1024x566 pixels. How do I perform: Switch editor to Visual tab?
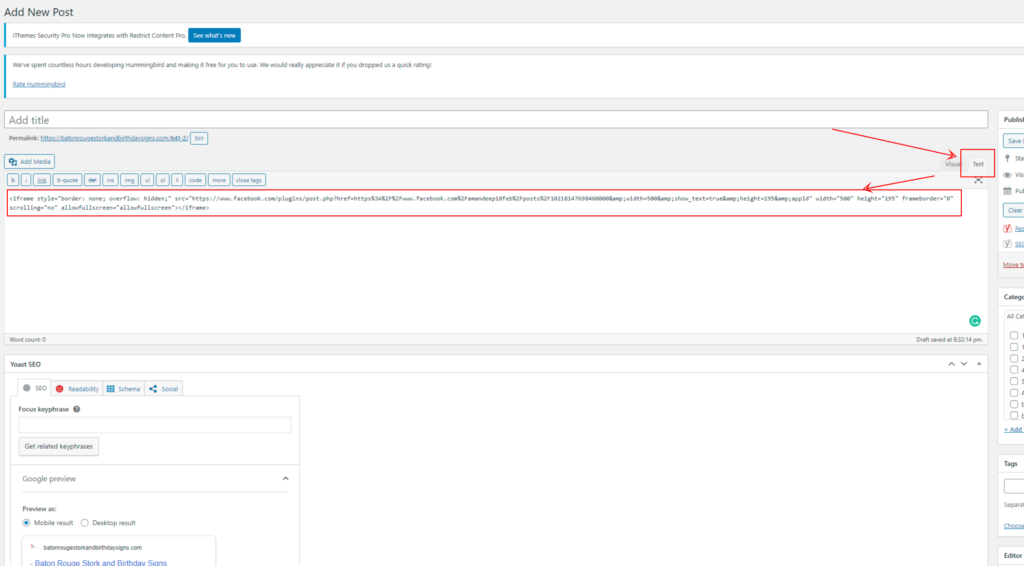[952, 164]
